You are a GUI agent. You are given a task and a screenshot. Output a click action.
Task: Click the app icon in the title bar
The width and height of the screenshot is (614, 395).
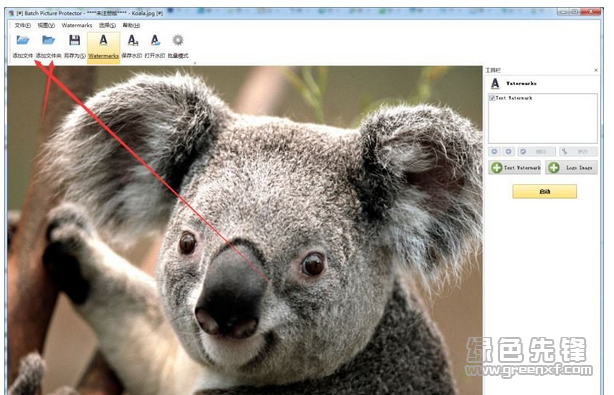tap(11, 13)
